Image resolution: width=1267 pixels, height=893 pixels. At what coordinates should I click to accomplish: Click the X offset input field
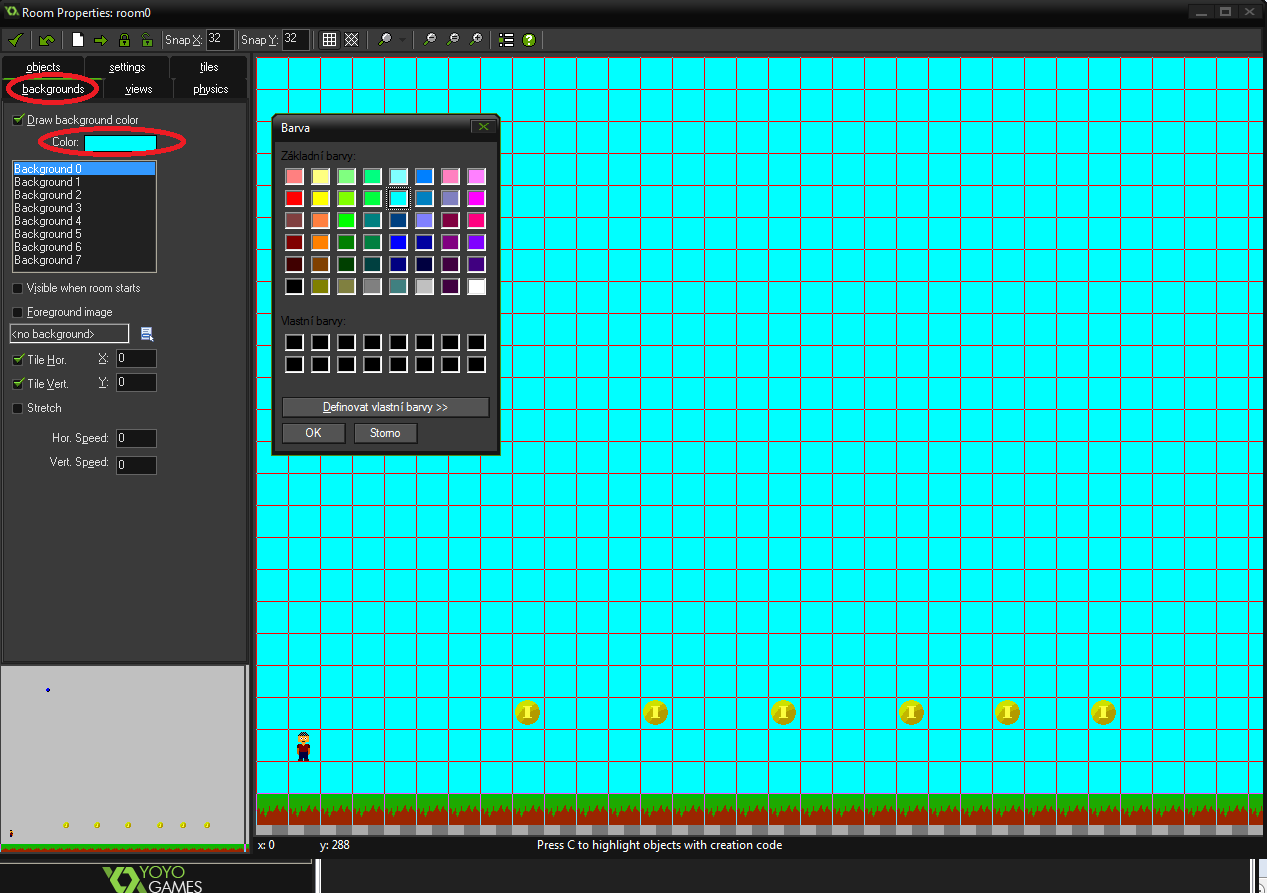tap(136, 358)
